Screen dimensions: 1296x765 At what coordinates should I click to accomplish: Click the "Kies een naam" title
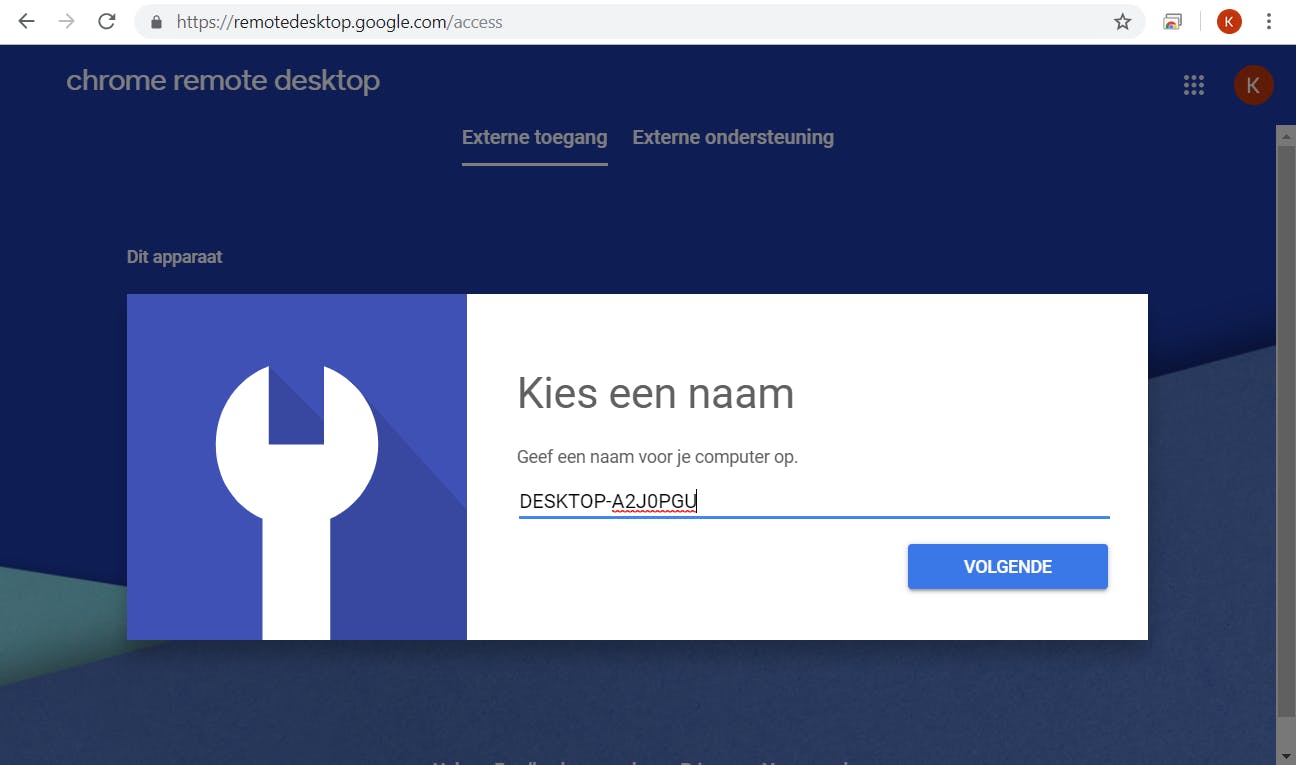click(655, 394)
